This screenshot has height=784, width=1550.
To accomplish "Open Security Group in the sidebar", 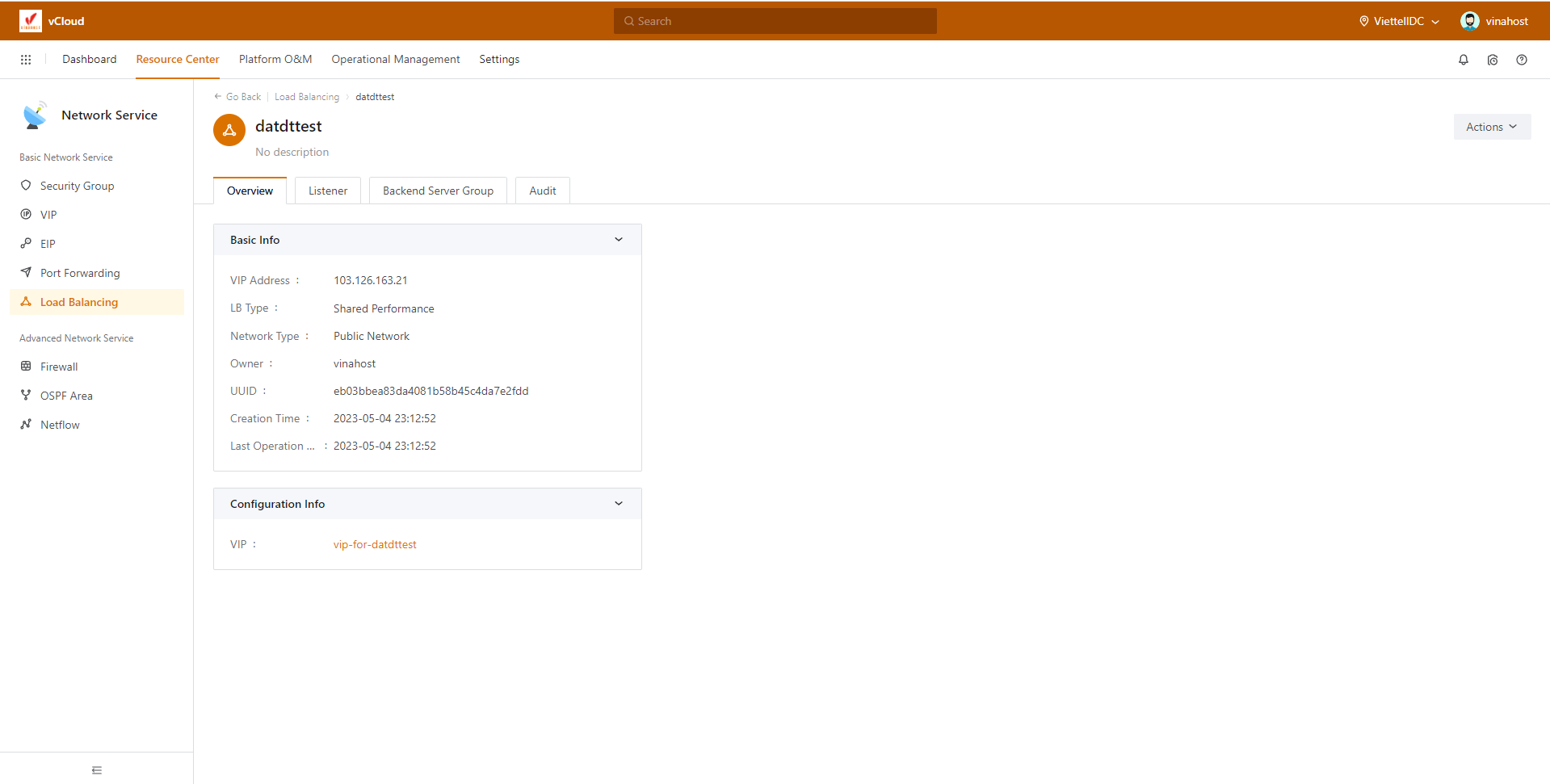I will [x=77, y=186].
